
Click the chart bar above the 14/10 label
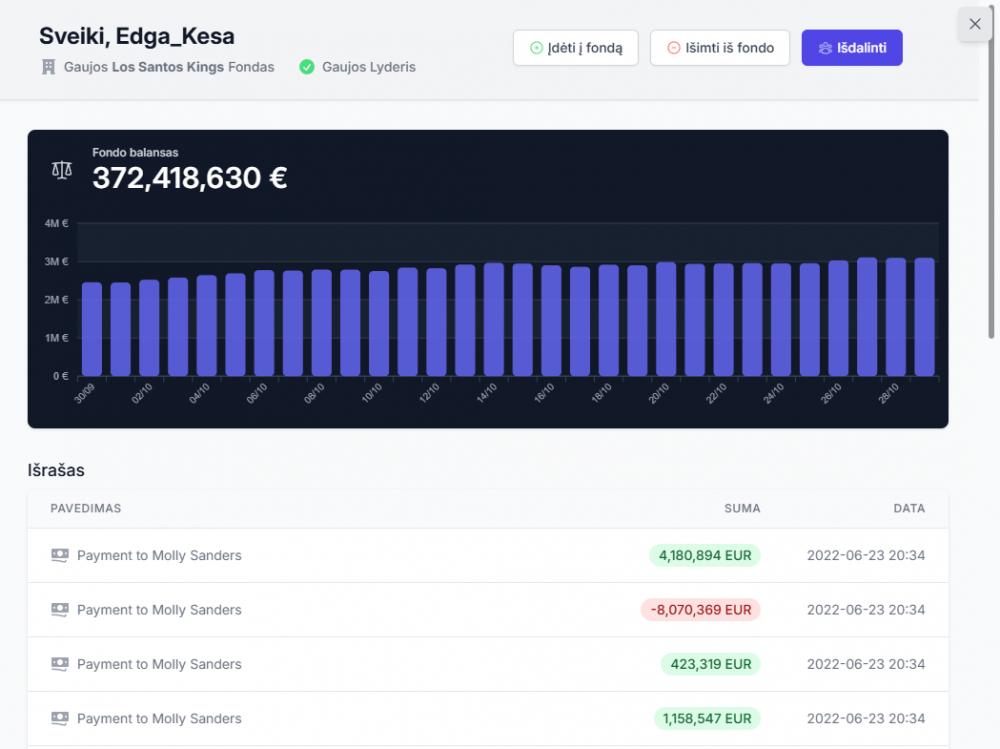click(494, 319)
